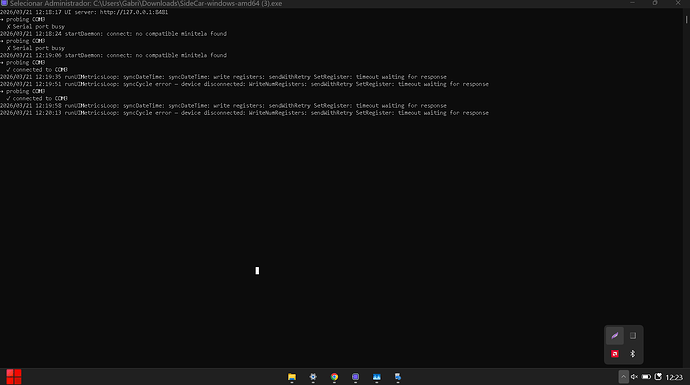Click the 12:19:35 syncDateTime log line

coord(223,77)
